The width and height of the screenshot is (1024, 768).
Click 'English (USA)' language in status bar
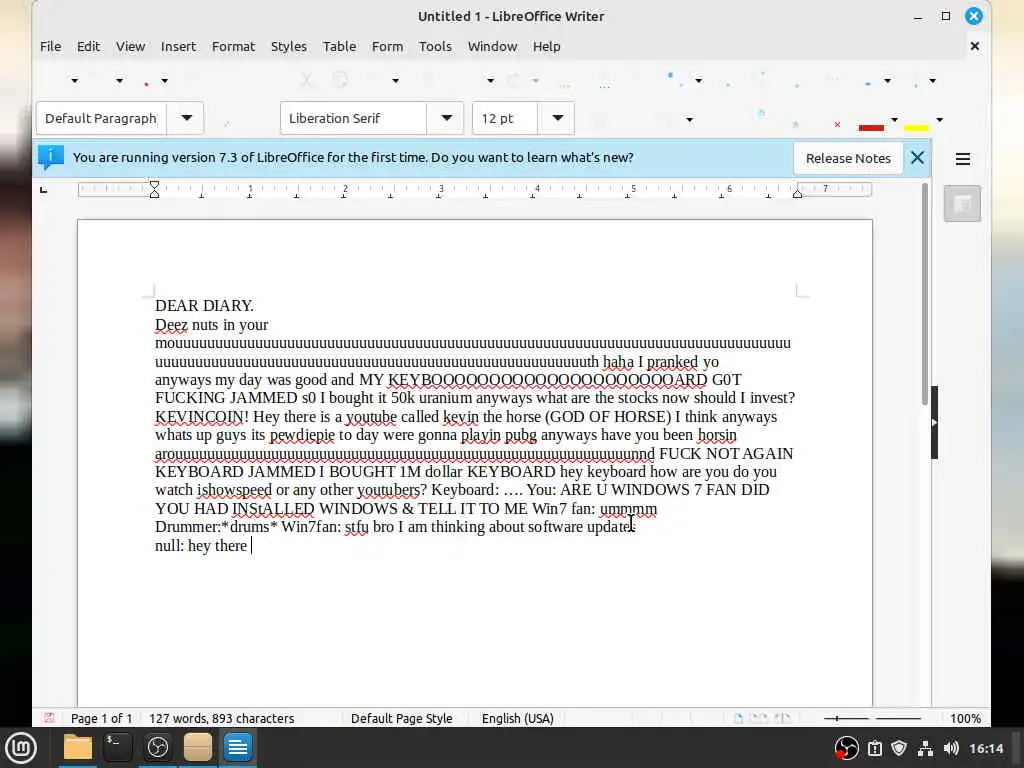518,718
